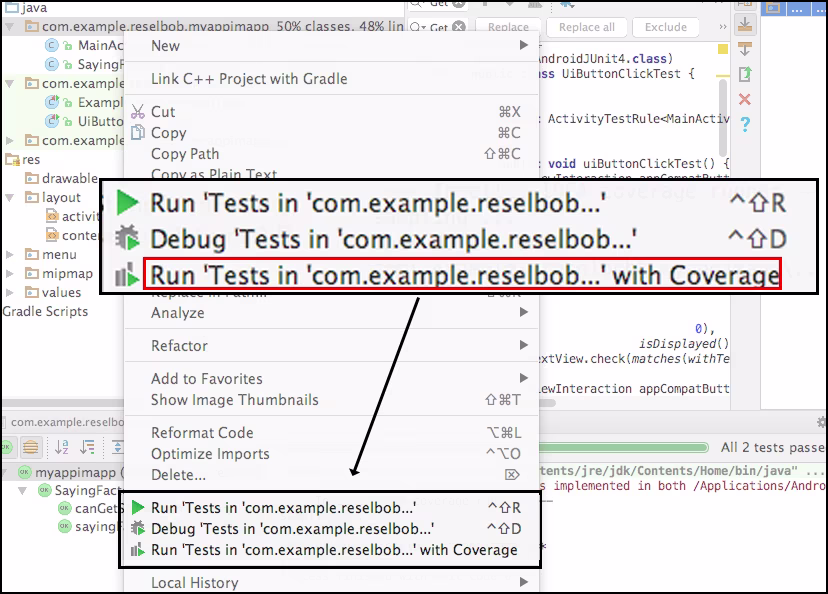Open help via blue question mark icon
Viewport: 828px width, 594px height.
(x=745, y=124)
